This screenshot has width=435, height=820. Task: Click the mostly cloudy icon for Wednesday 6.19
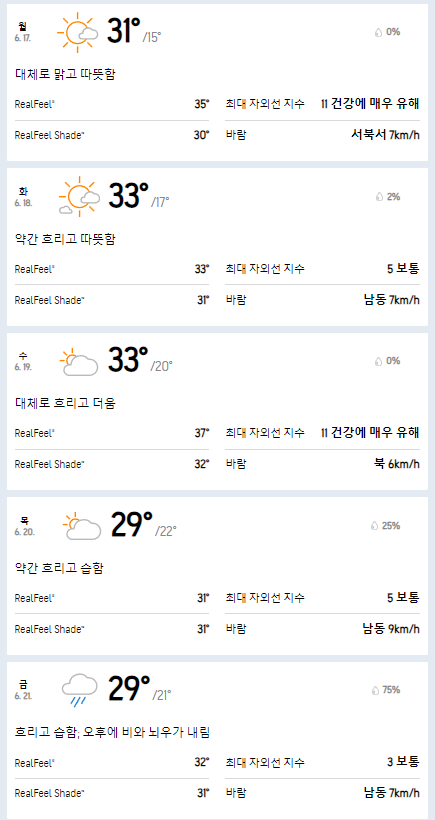coord(79,362)
